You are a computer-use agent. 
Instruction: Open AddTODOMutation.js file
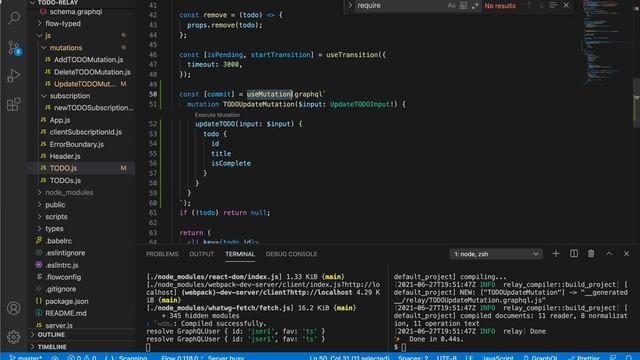pos(88,60)
